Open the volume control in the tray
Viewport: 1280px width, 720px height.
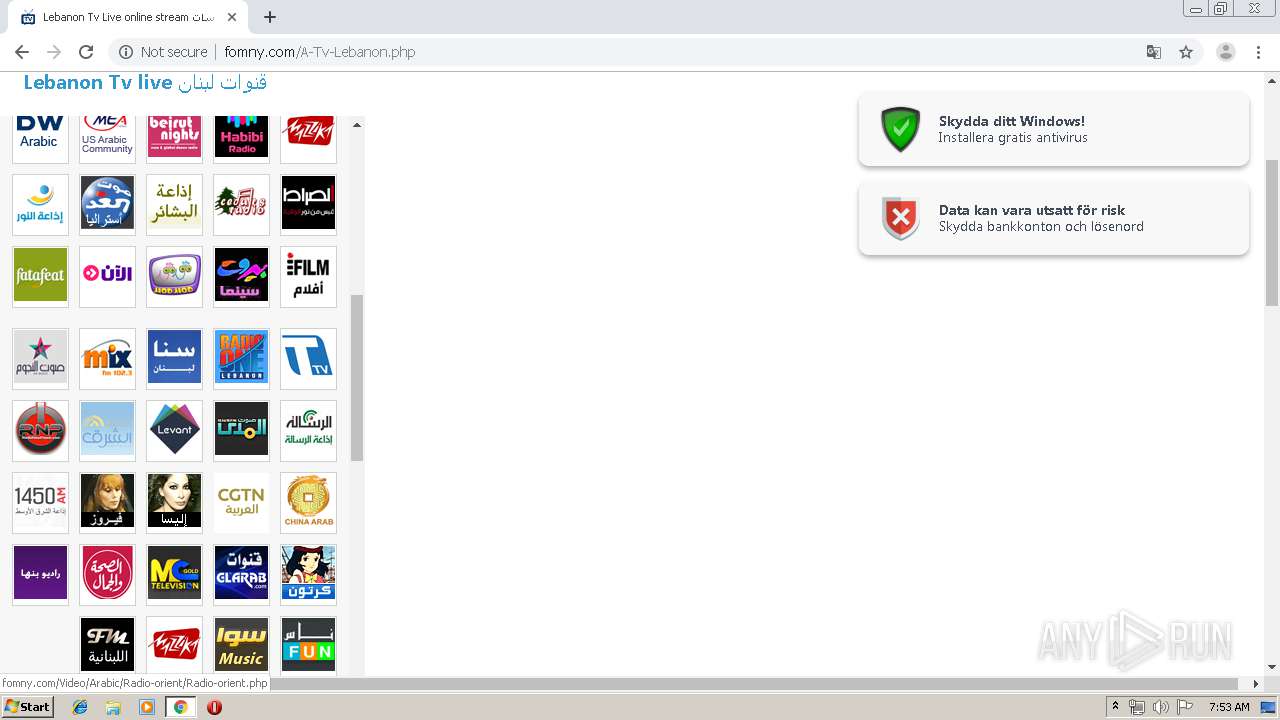pyautogui.click(x=1161, y=707)
